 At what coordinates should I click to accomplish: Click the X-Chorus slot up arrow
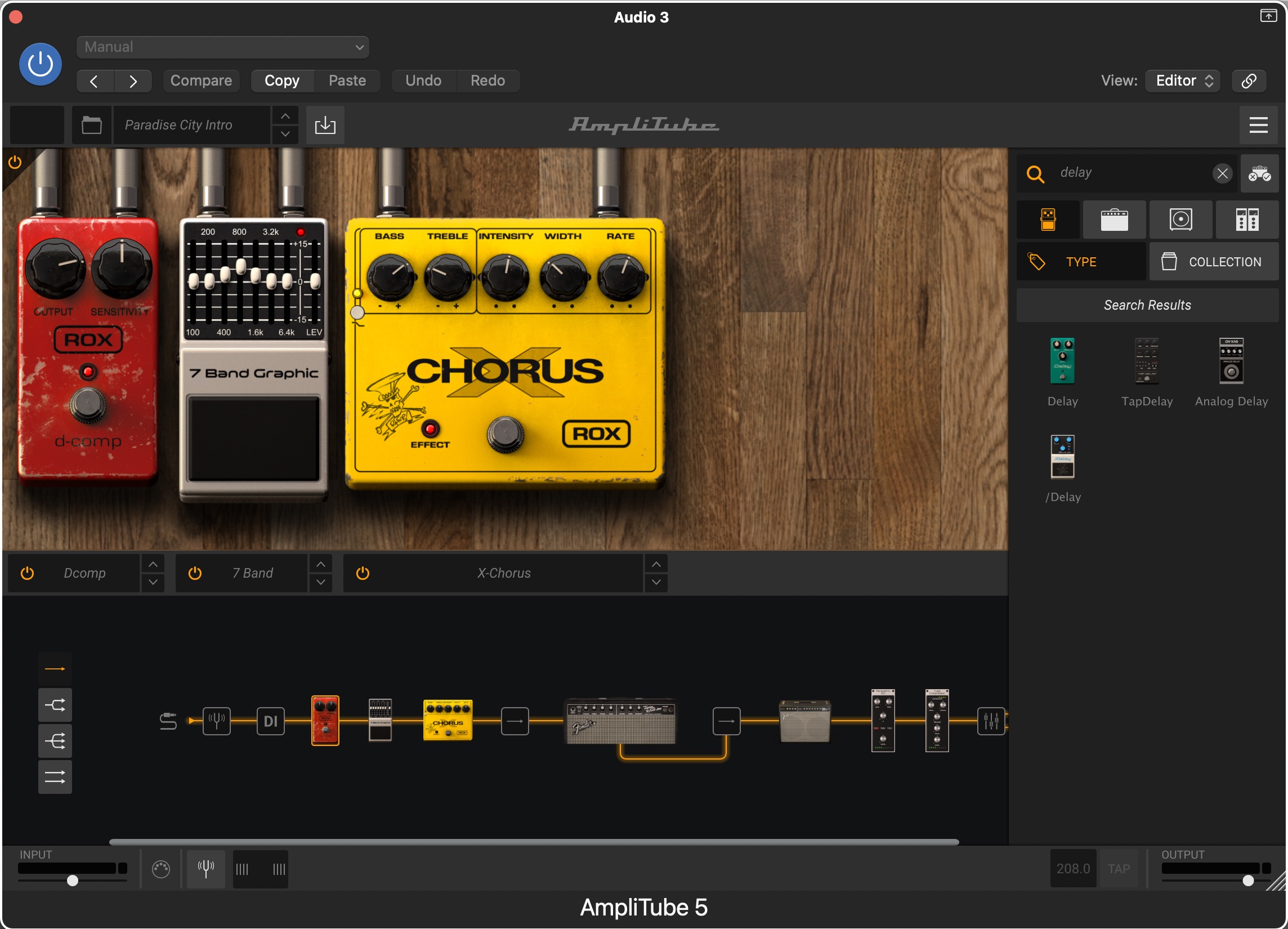(656, 565)
